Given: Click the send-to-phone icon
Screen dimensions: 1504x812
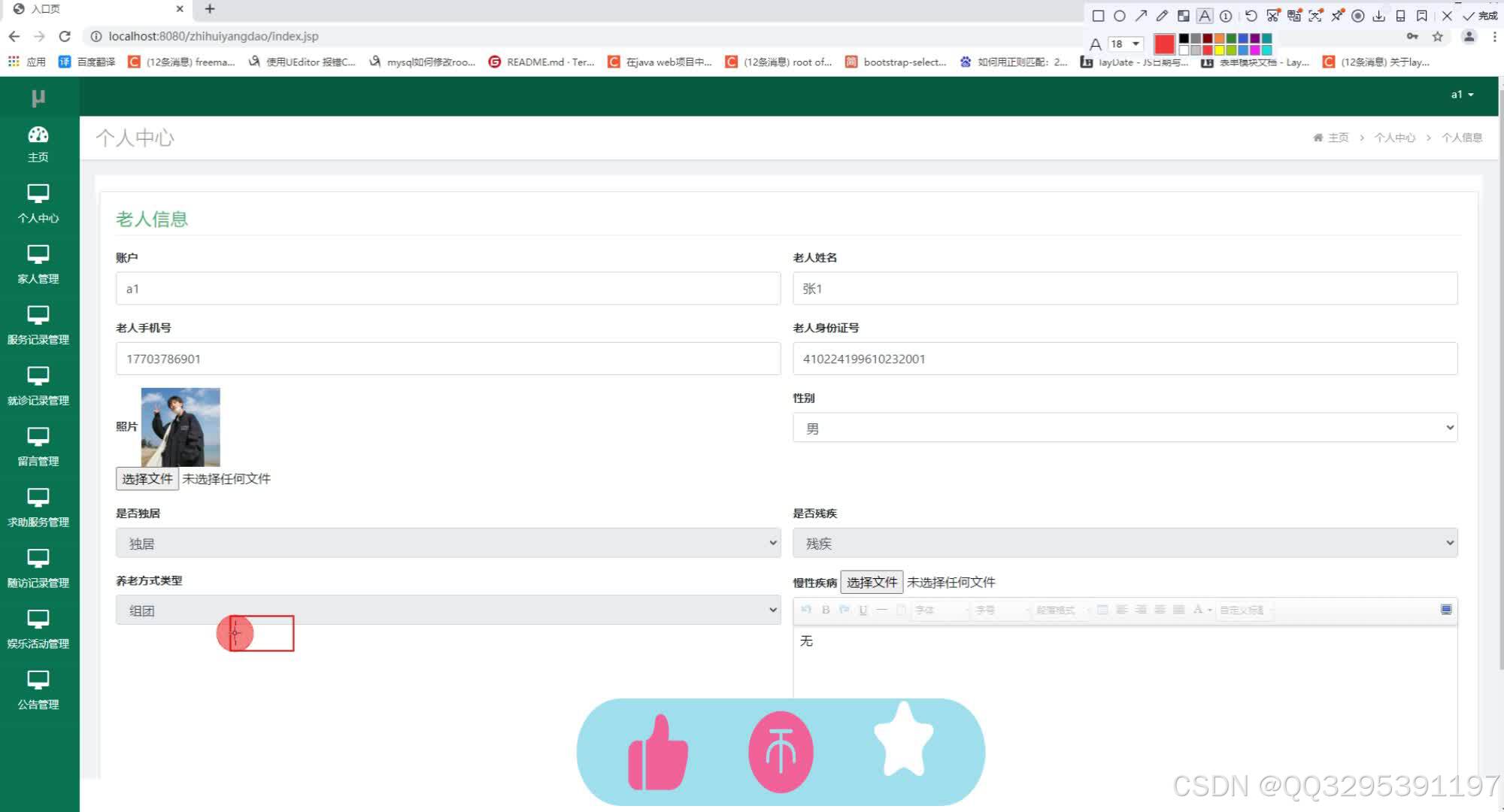Looking at the screenshot, I should coord(1400,16).
